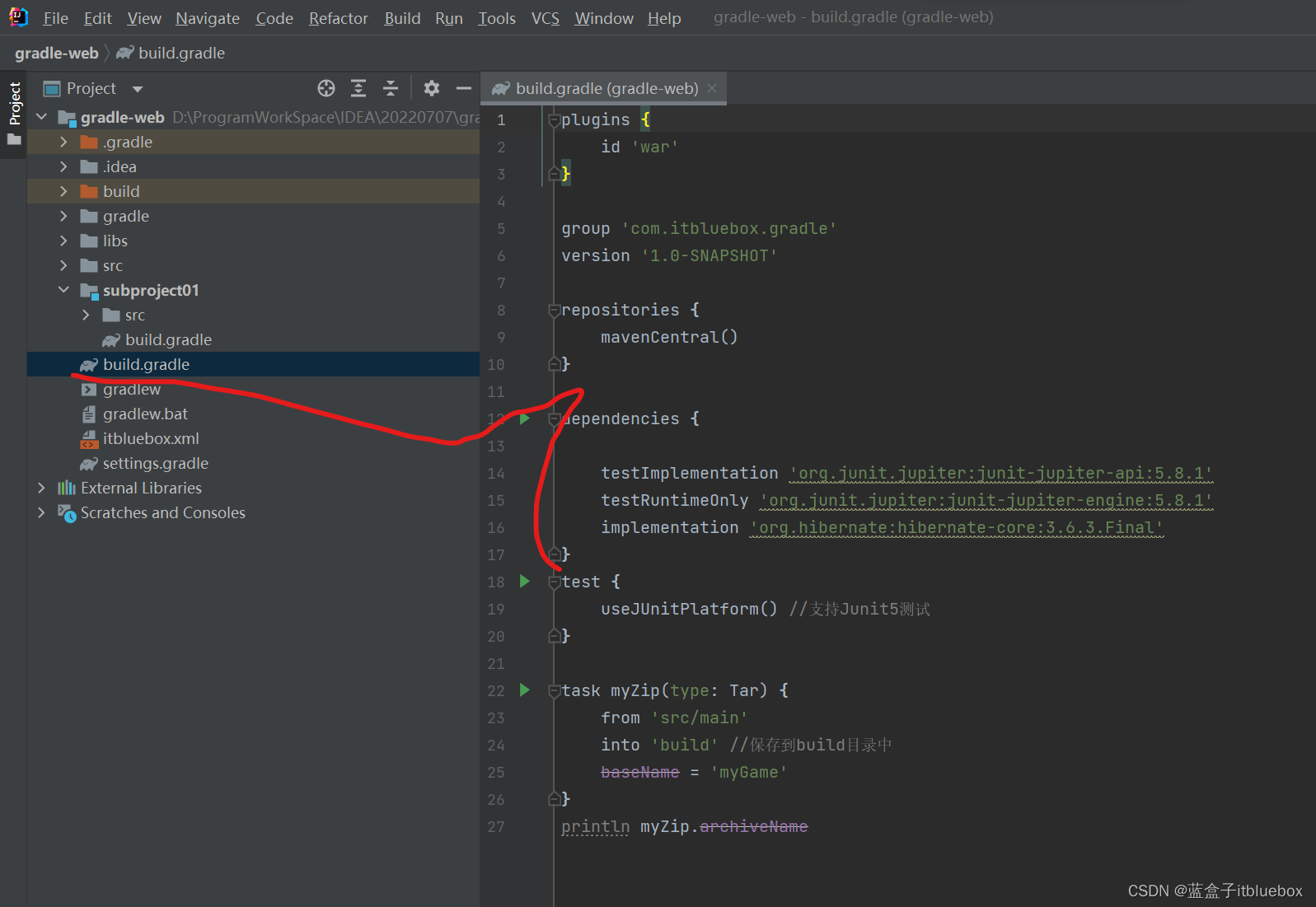Open the Navigate menu

[208, 18]
